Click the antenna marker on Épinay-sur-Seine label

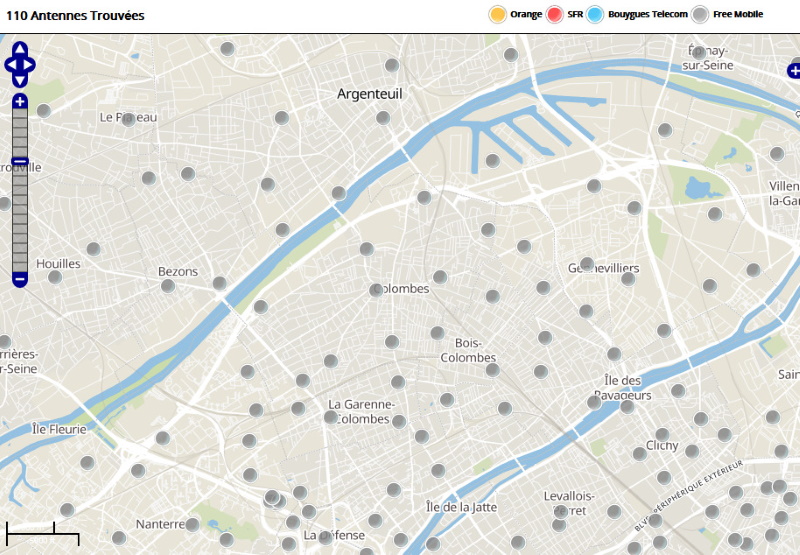(x=699, y=53)
